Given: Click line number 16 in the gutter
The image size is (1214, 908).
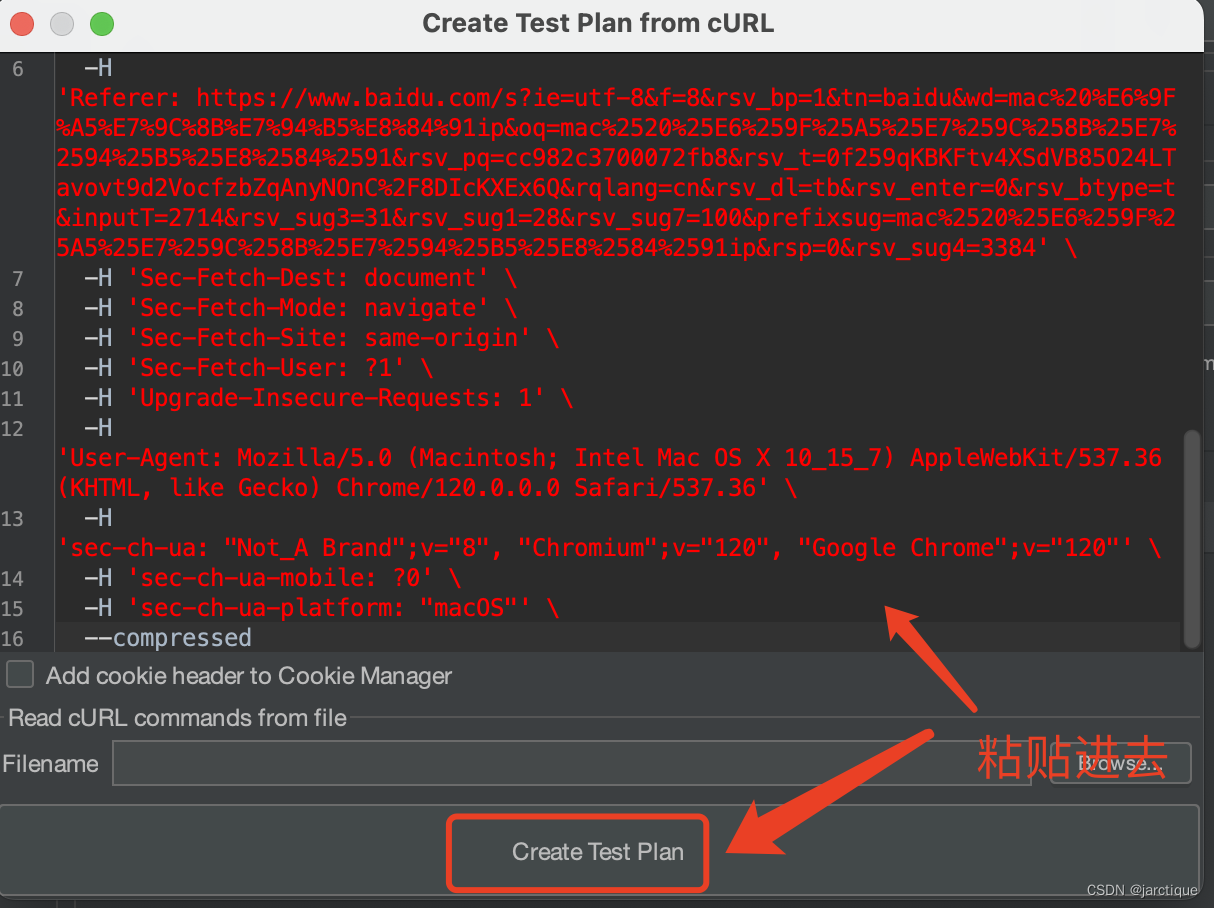Looking at the screenshot, I should (x=18, y=638).
